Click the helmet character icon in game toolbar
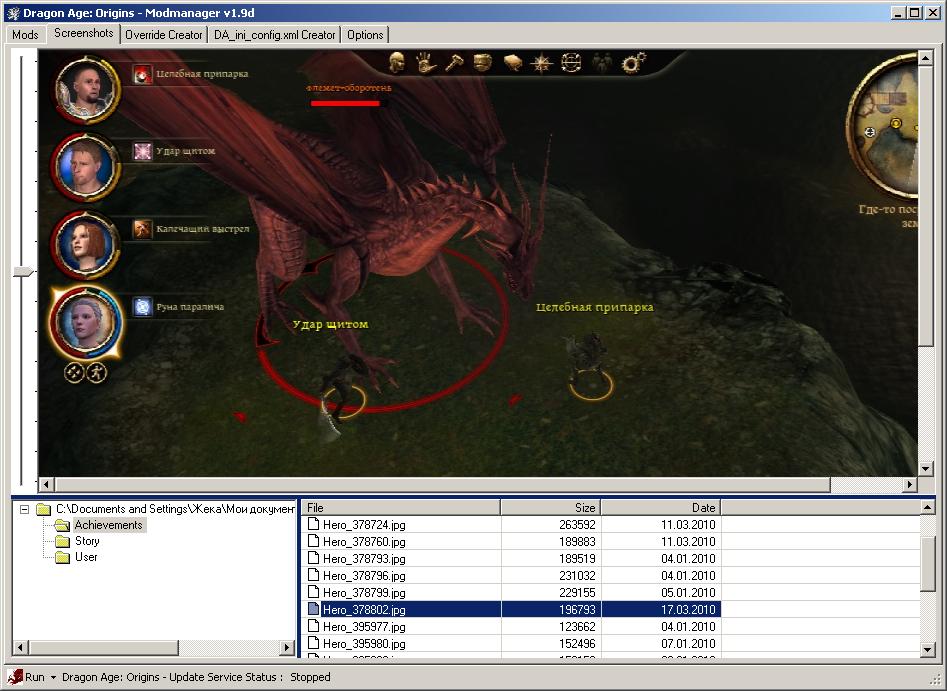 (397, 62)
